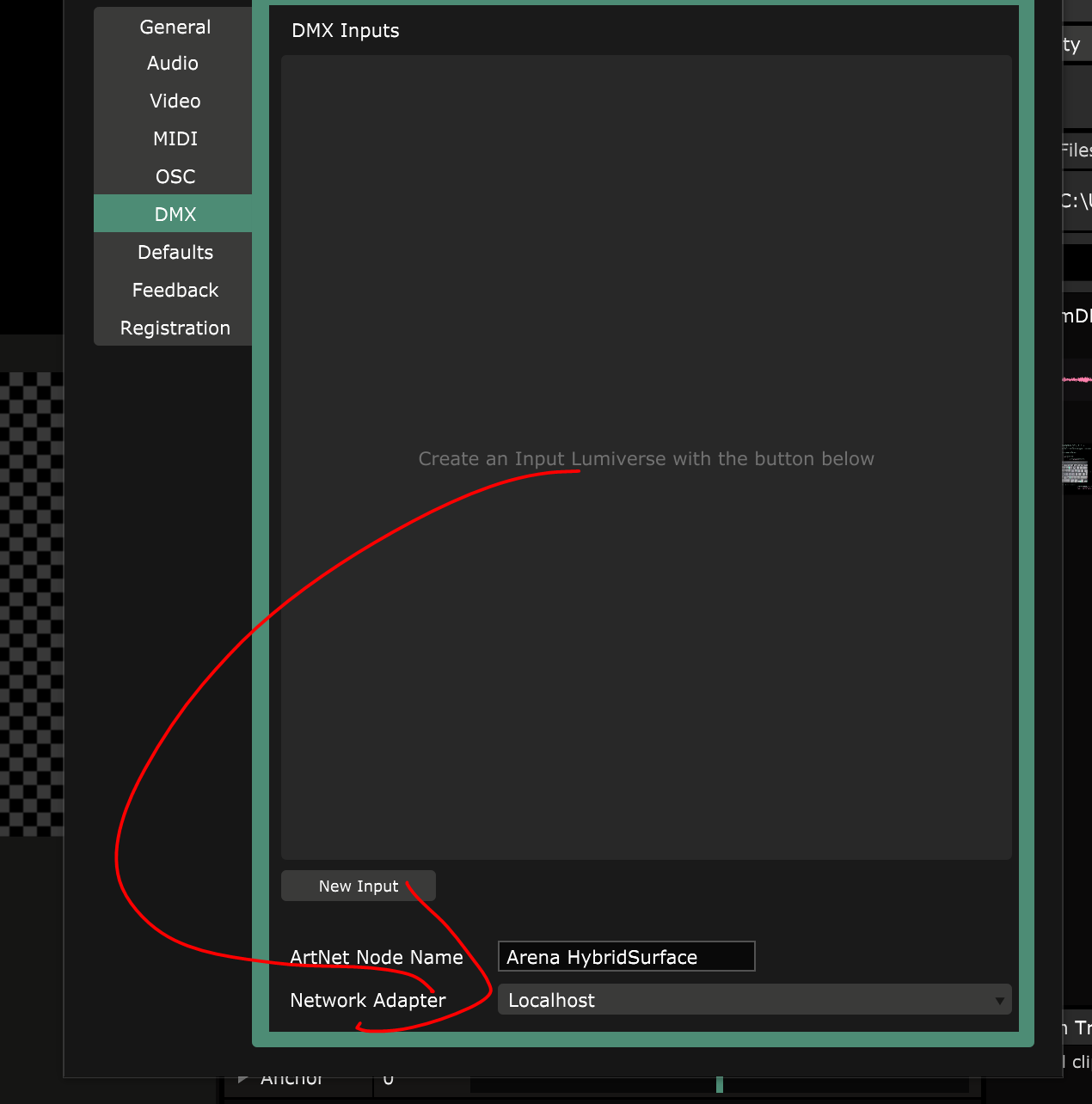Expand the Anchor parameter triangle

click(243, 1080)
